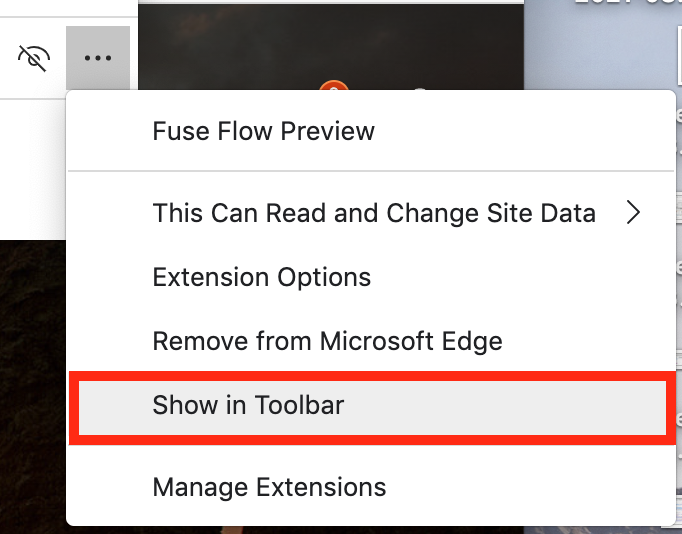This screenshot has width=682, height=534.
Task: Click the orange circular badge behind the menu
Action: [334, 85]
